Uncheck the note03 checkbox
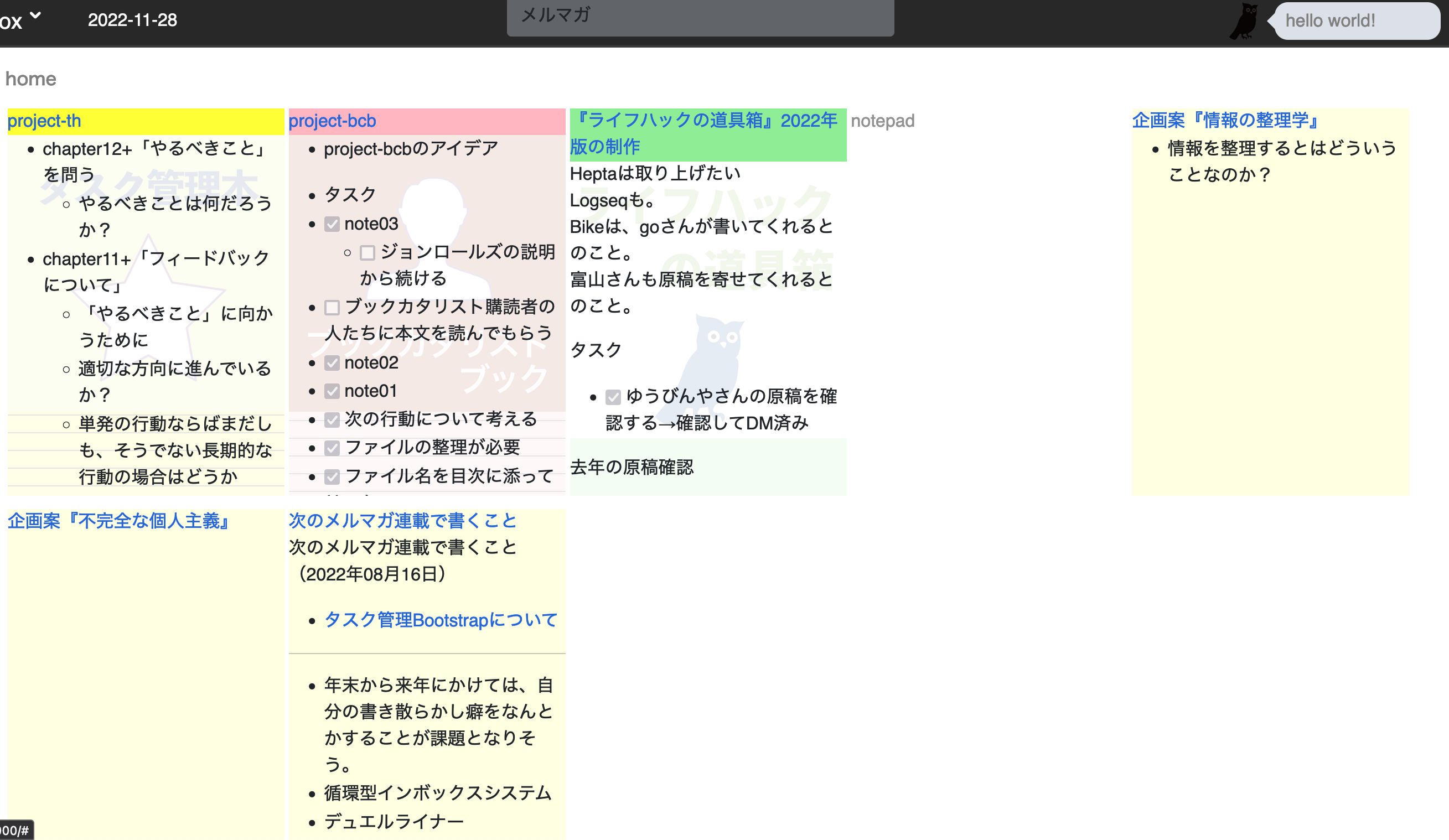Viewport: 1449px width, 840px height. (332, 224)
